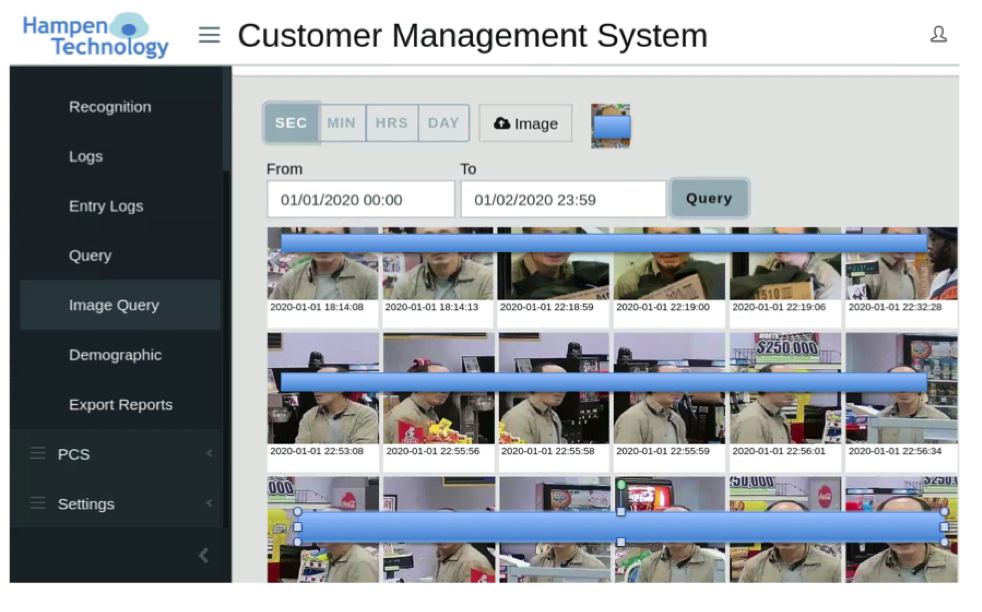Open the thumbnail timestamped 2020-01-01 22:32:28
This screenshot has width=982, height=612.
click(x=901, y=270)
